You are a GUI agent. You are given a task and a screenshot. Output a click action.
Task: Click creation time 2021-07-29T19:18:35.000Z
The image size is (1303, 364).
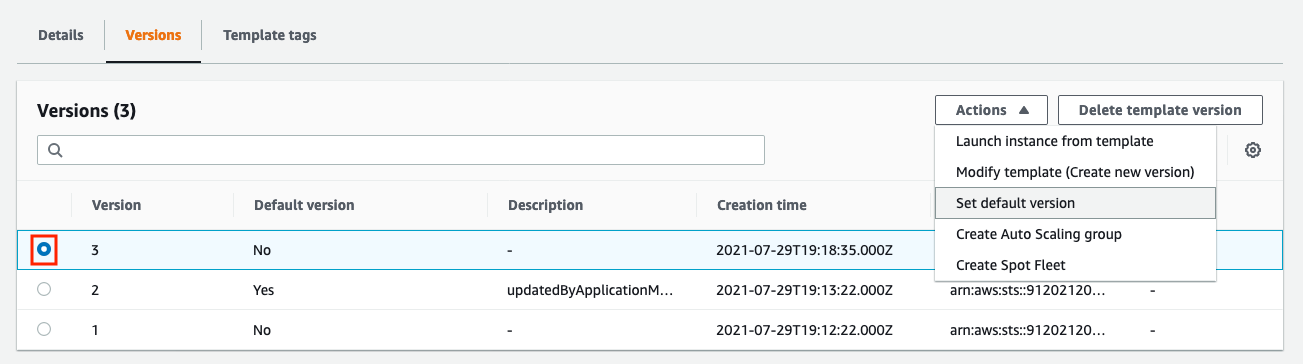804,250
